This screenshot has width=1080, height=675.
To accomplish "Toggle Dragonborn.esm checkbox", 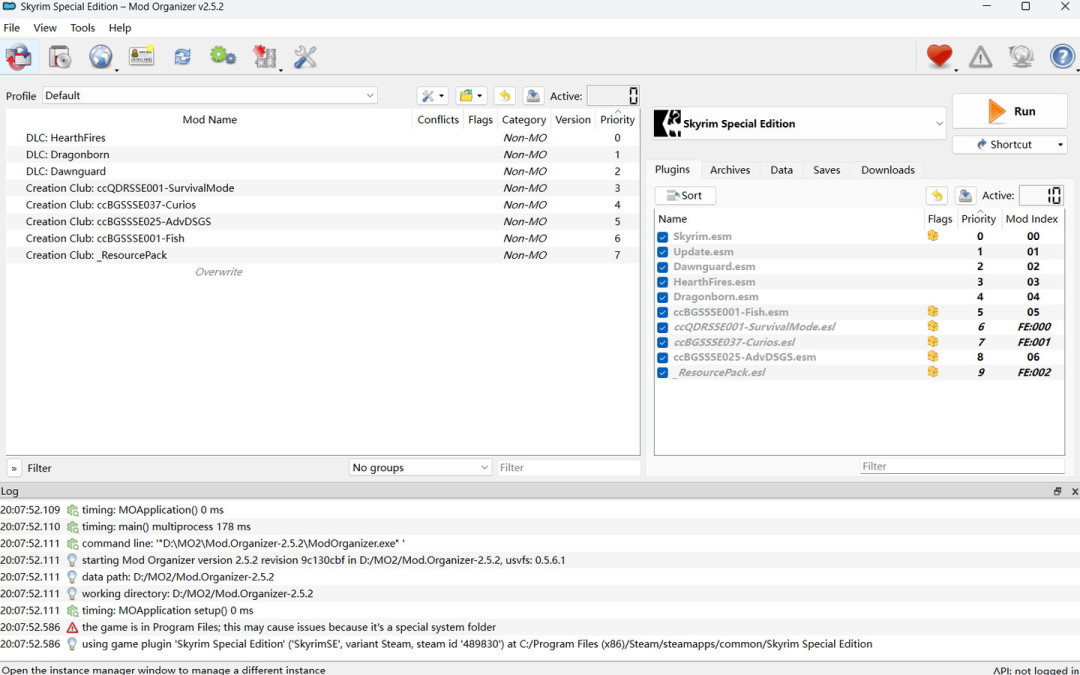I will click(x=663, y=298).
